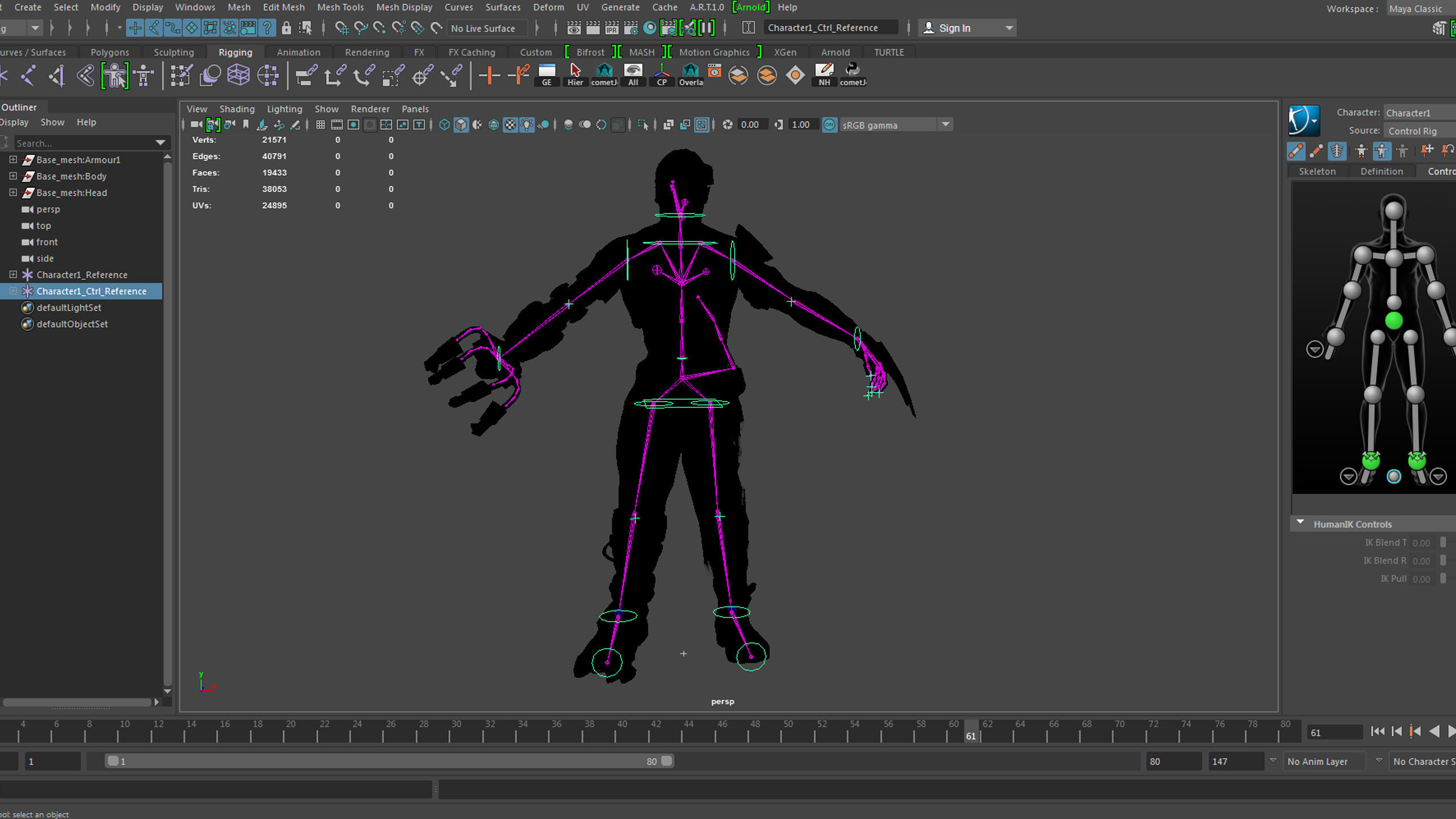
Task: Click the range slider end handle
Action: [667, 761]
